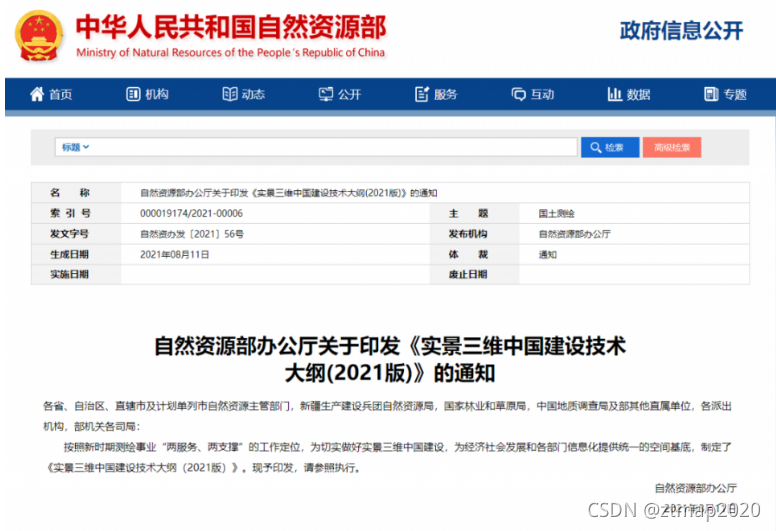This screenshot has width=776, height=531.
Task: Click the 中华人民共和国自然资源部 site title
Action: pyautogui.click(x=231, y=27)
